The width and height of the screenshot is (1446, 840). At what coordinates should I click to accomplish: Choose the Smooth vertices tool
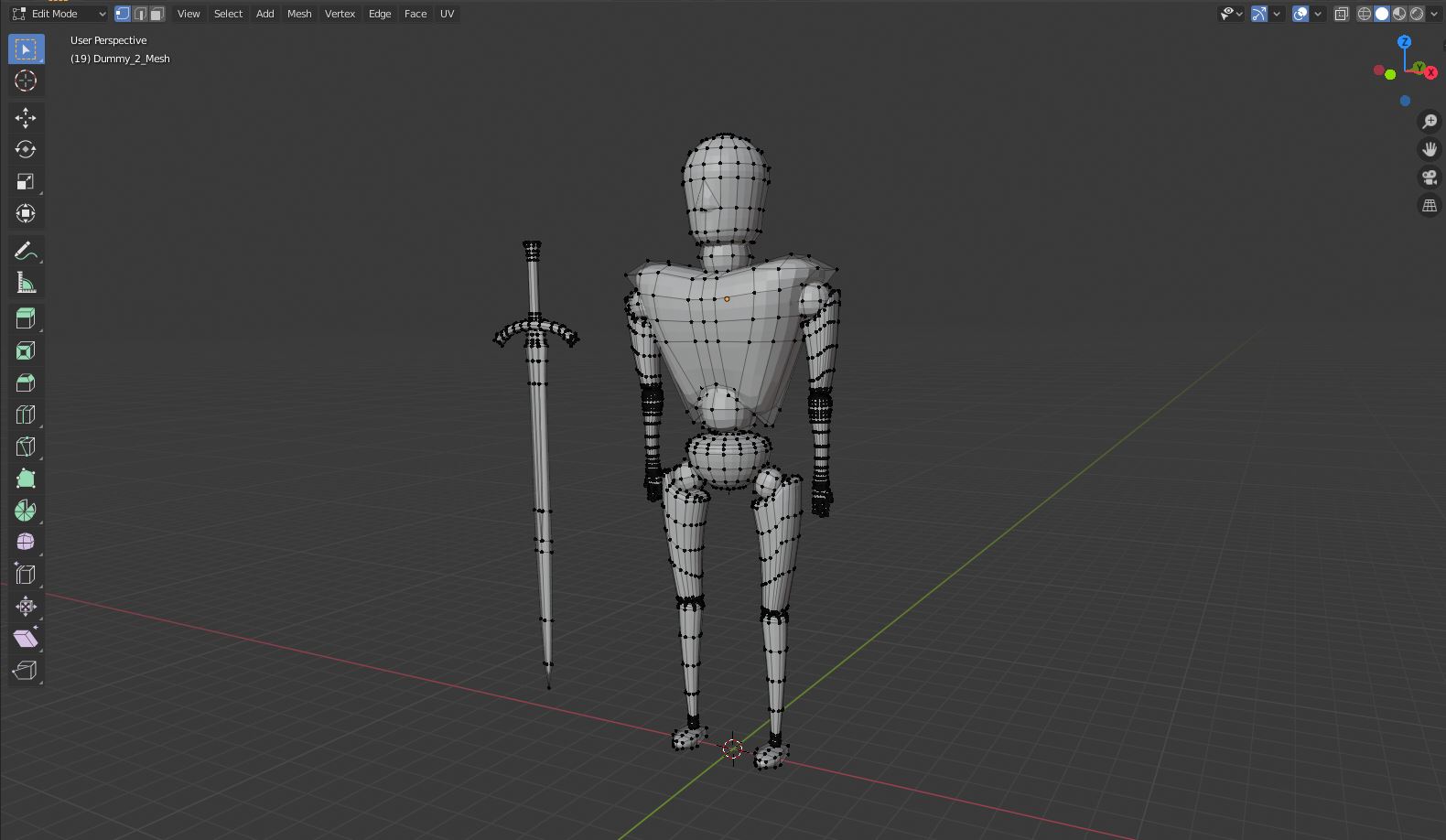26,543
